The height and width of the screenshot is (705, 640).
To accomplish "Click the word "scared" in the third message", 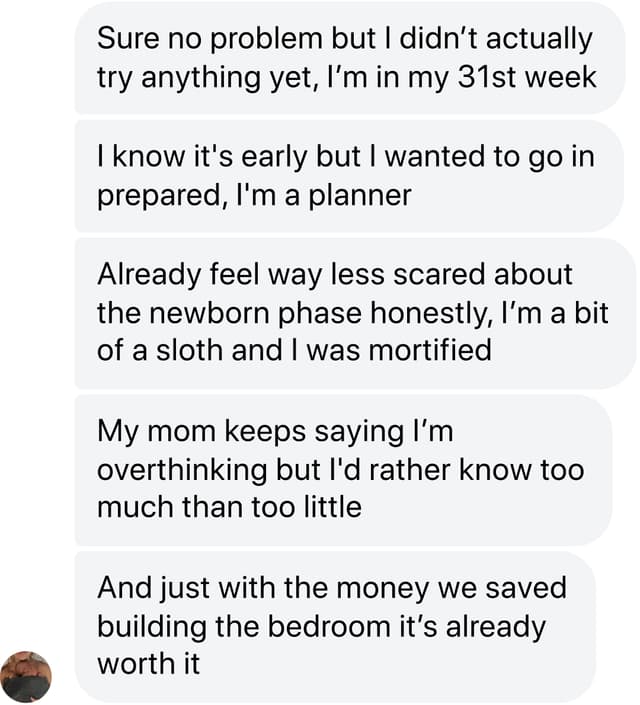I will click(459, 273).
